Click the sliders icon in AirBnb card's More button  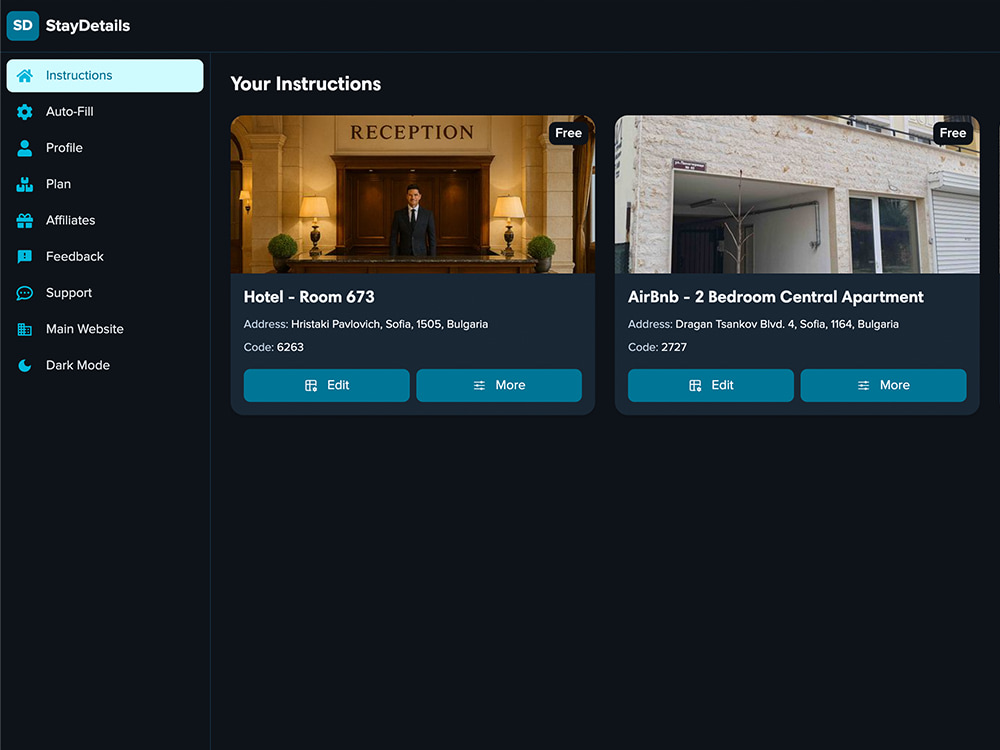pos(864,385)
